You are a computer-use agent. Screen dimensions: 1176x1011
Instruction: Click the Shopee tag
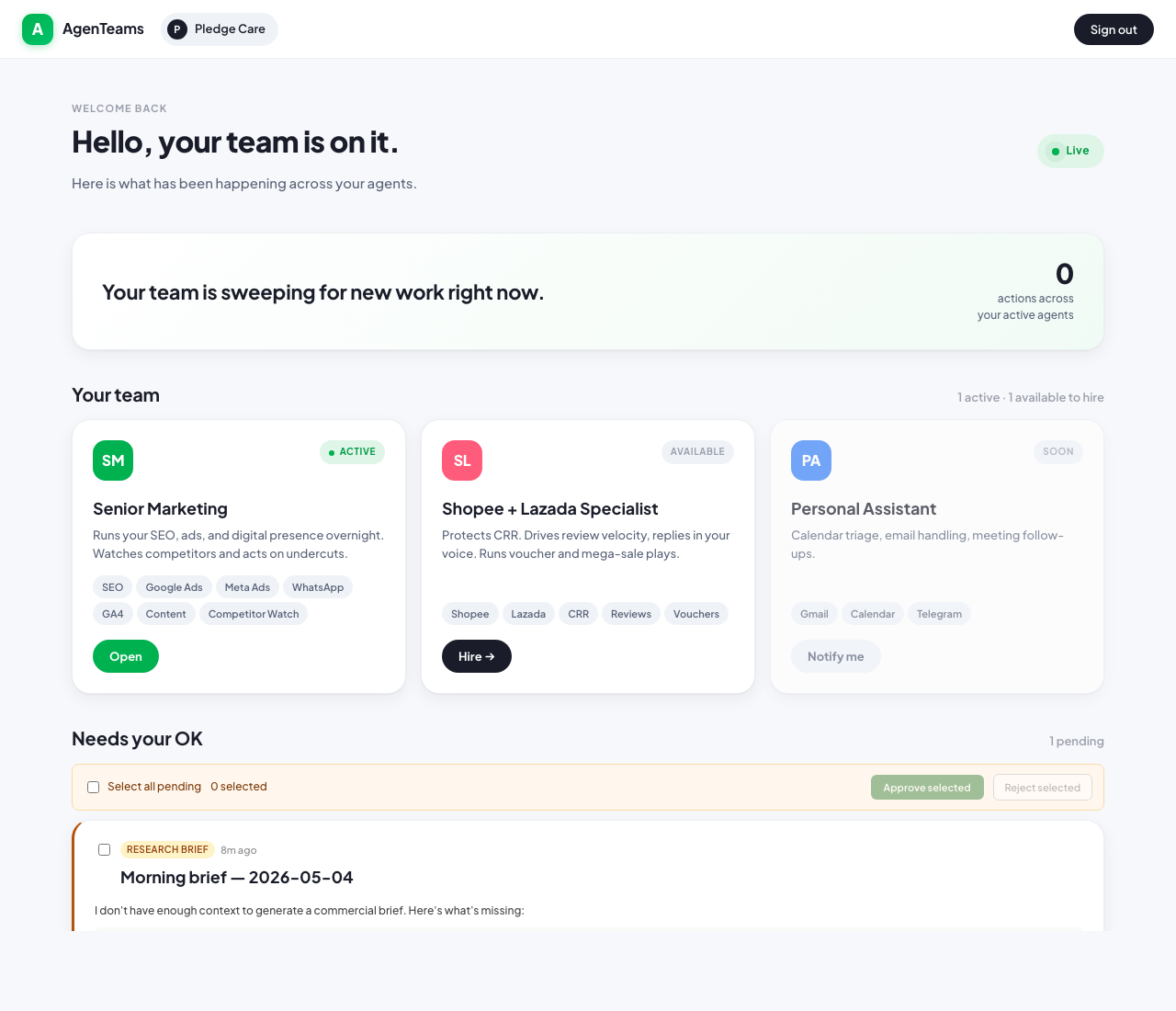[x=470, y=614]
